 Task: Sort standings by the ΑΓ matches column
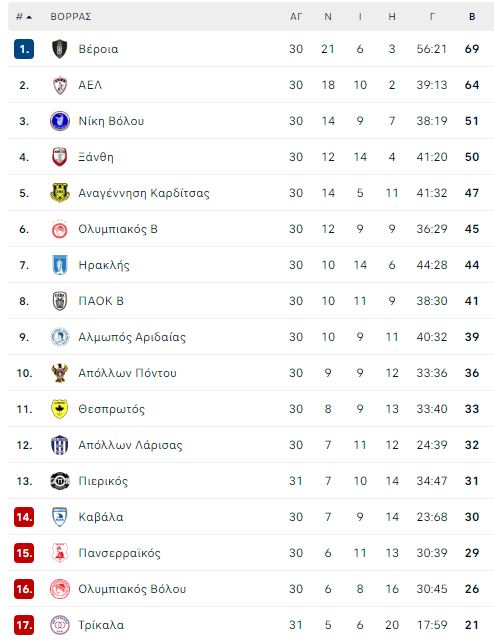pyautogui.click(x=296, y=17)
